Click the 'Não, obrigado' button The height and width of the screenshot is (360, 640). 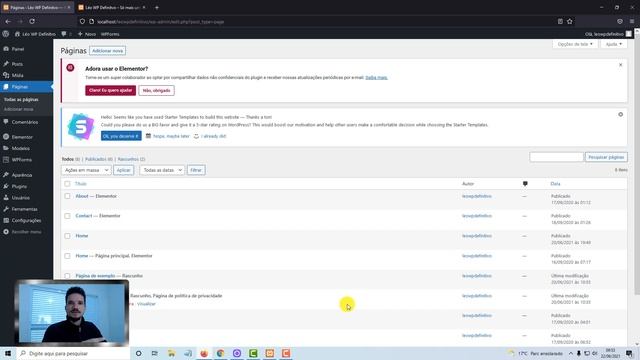tap(156, 90)
